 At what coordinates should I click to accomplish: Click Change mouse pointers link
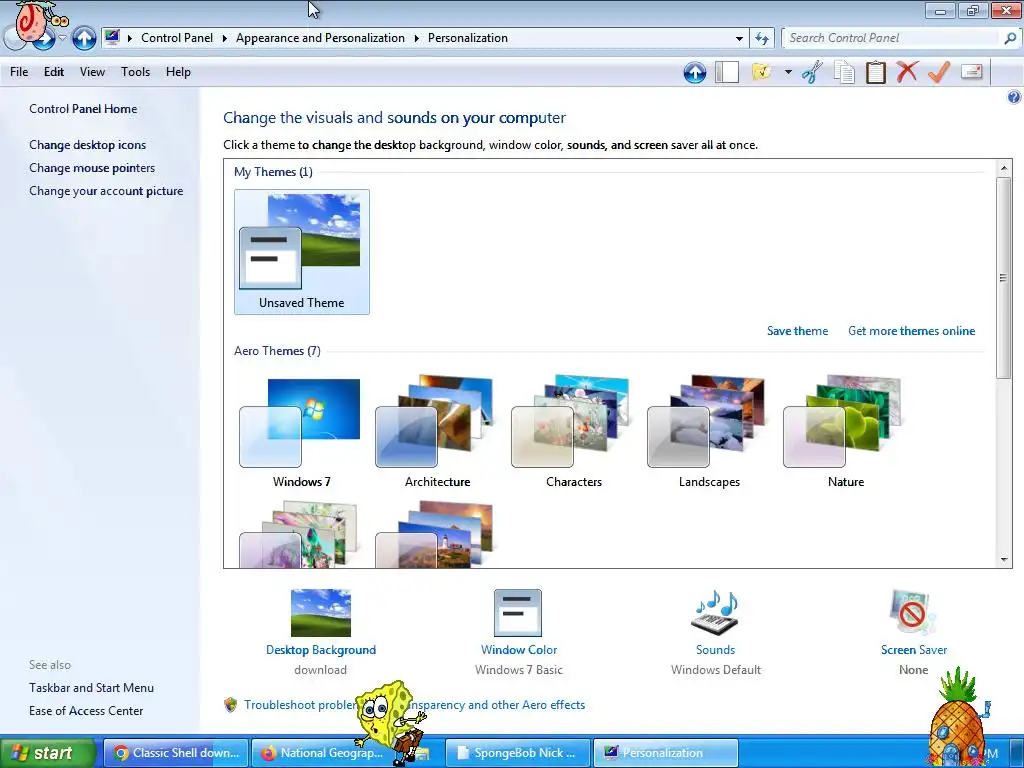pos(92,168)
